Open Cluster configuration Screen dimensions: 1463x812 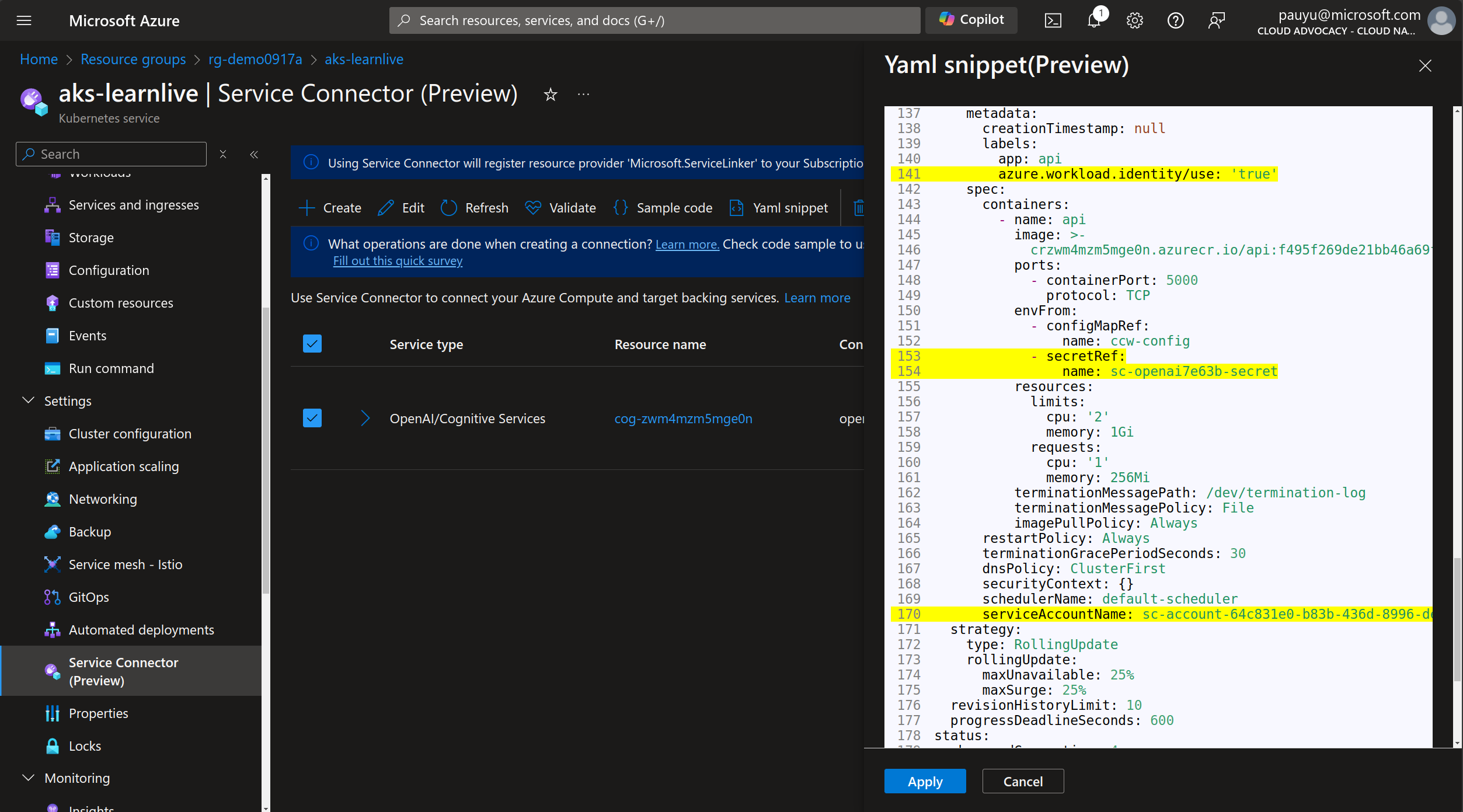point(130,434)
